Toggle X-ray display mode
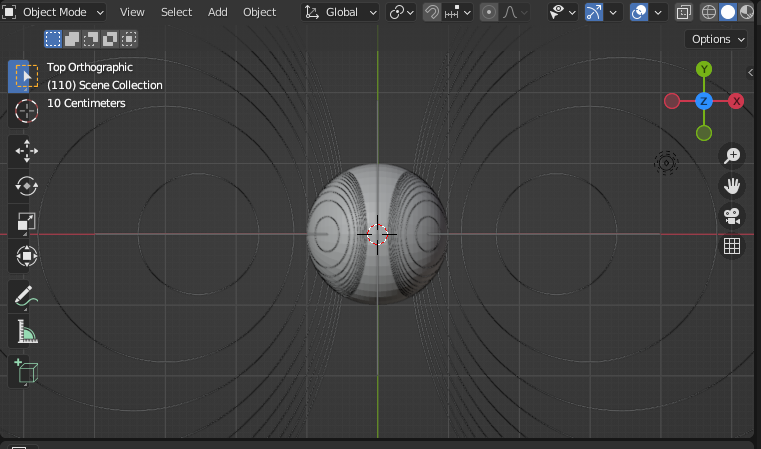Screen dimensions: 761x449 pos(683,12)
